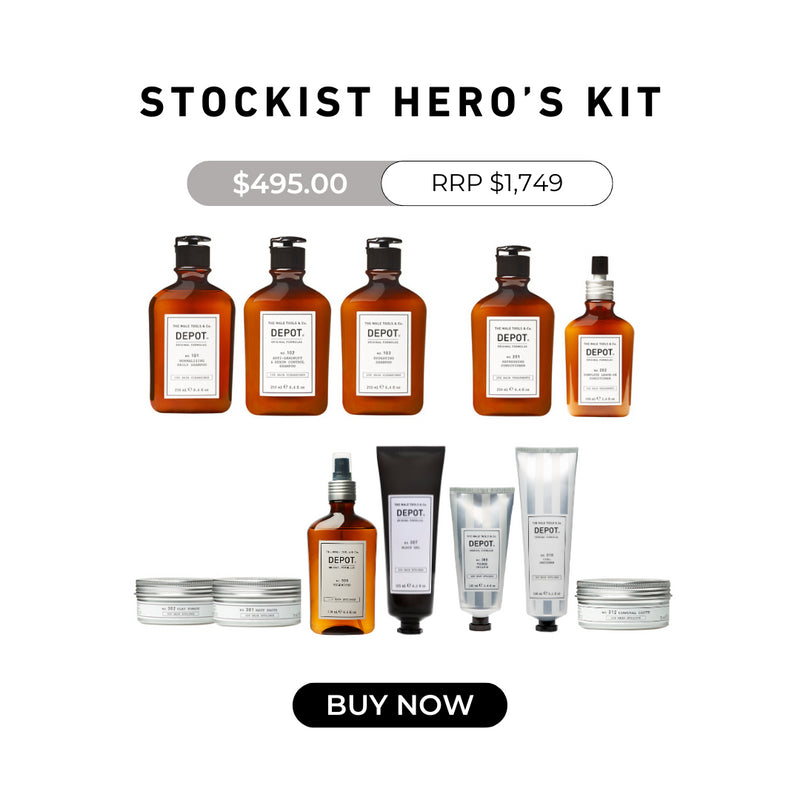Select the black gel tube
The image size is (800, 800).
(x=411, y=540)
